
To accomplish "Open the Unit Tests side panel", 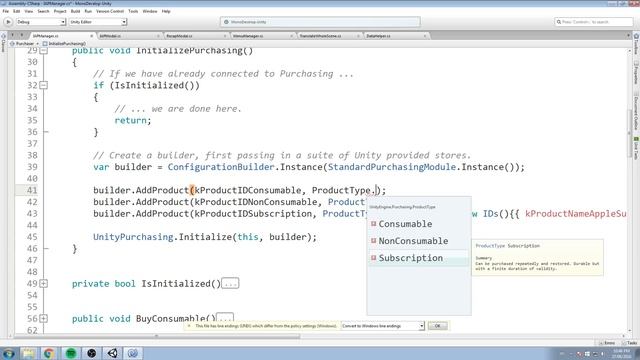I will (636, 148).
